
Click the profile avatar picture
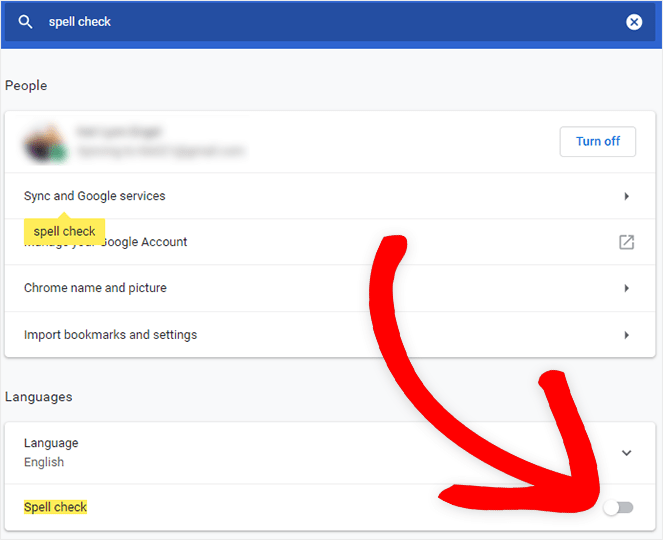pyautogui.click(x=46, y=142)
